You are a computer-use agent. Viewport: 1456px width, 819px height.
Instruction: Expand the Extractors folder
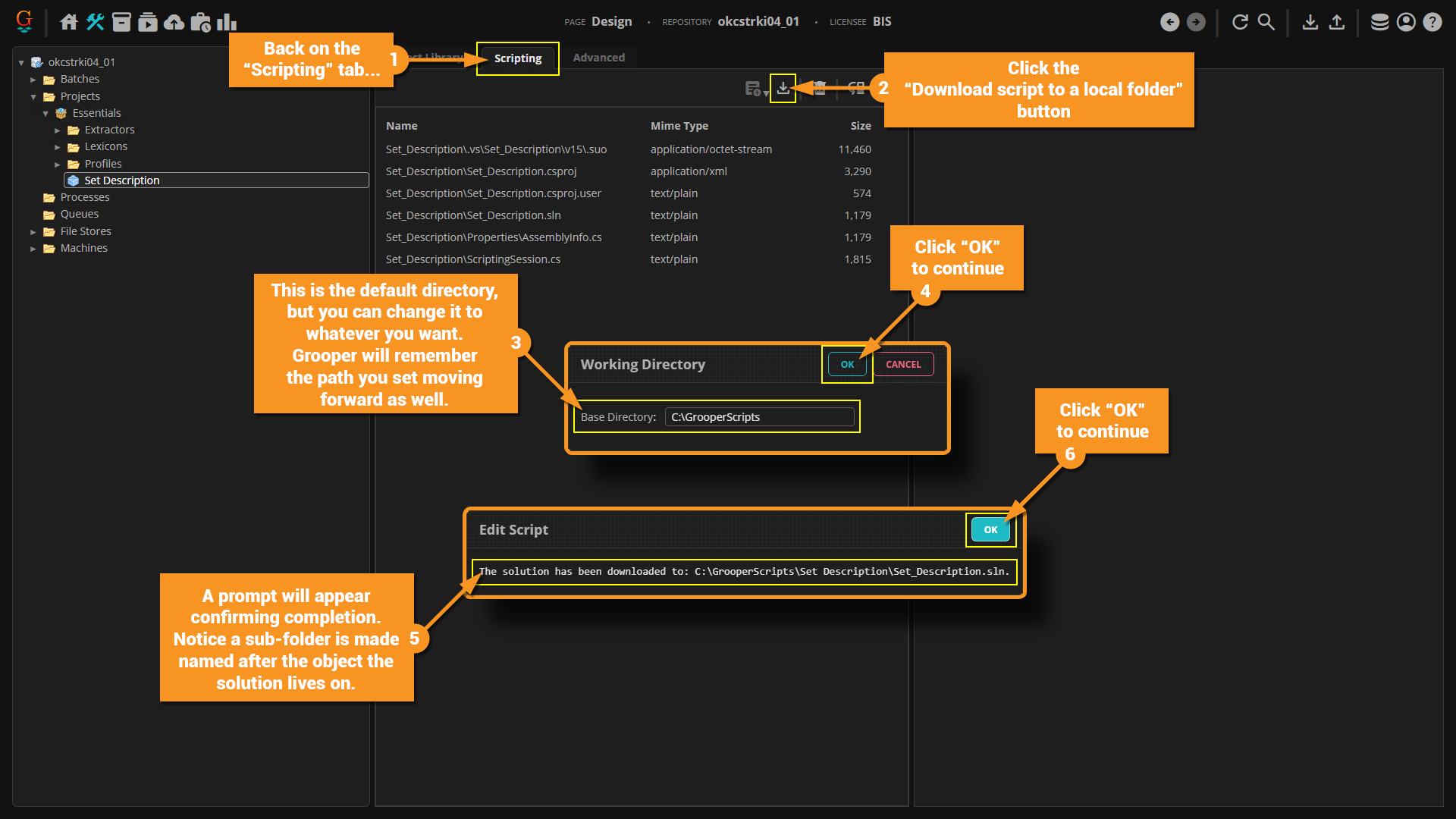pyautogui.click(x=58, y=130)
